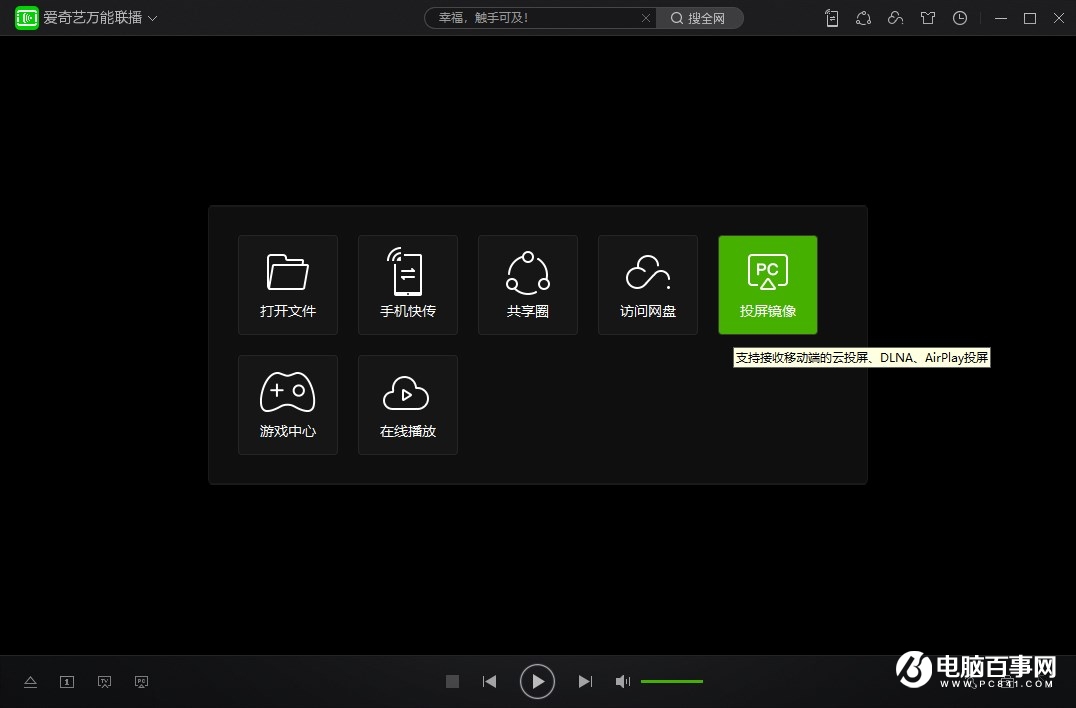The height and width of the screenshot is (708, 1076).
Task: Launch the 游戏中心 game center
Action: (287, 404)
